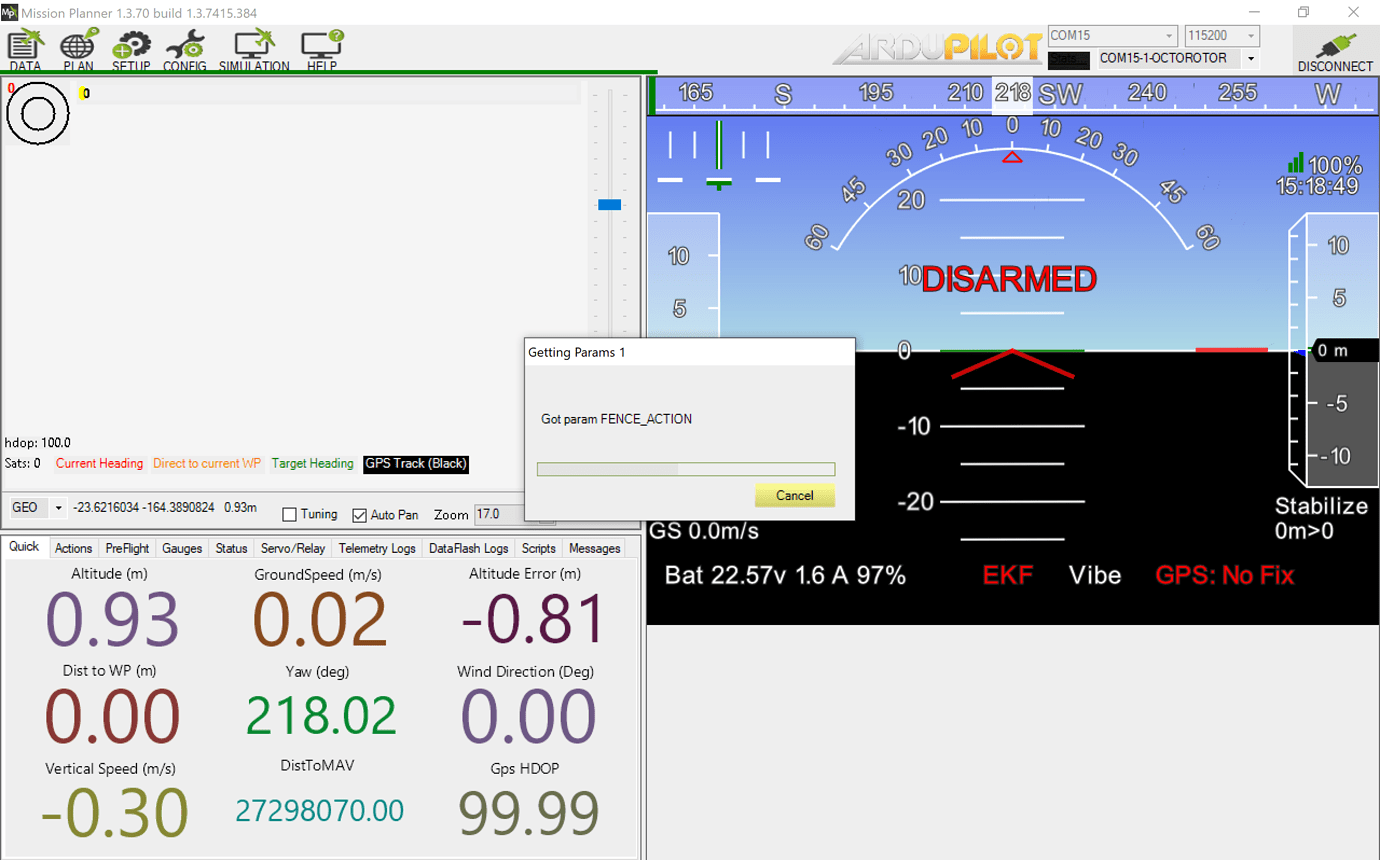1380x860 pixels.
Task: Switch to the Quick tab
Action: [24, 547]
